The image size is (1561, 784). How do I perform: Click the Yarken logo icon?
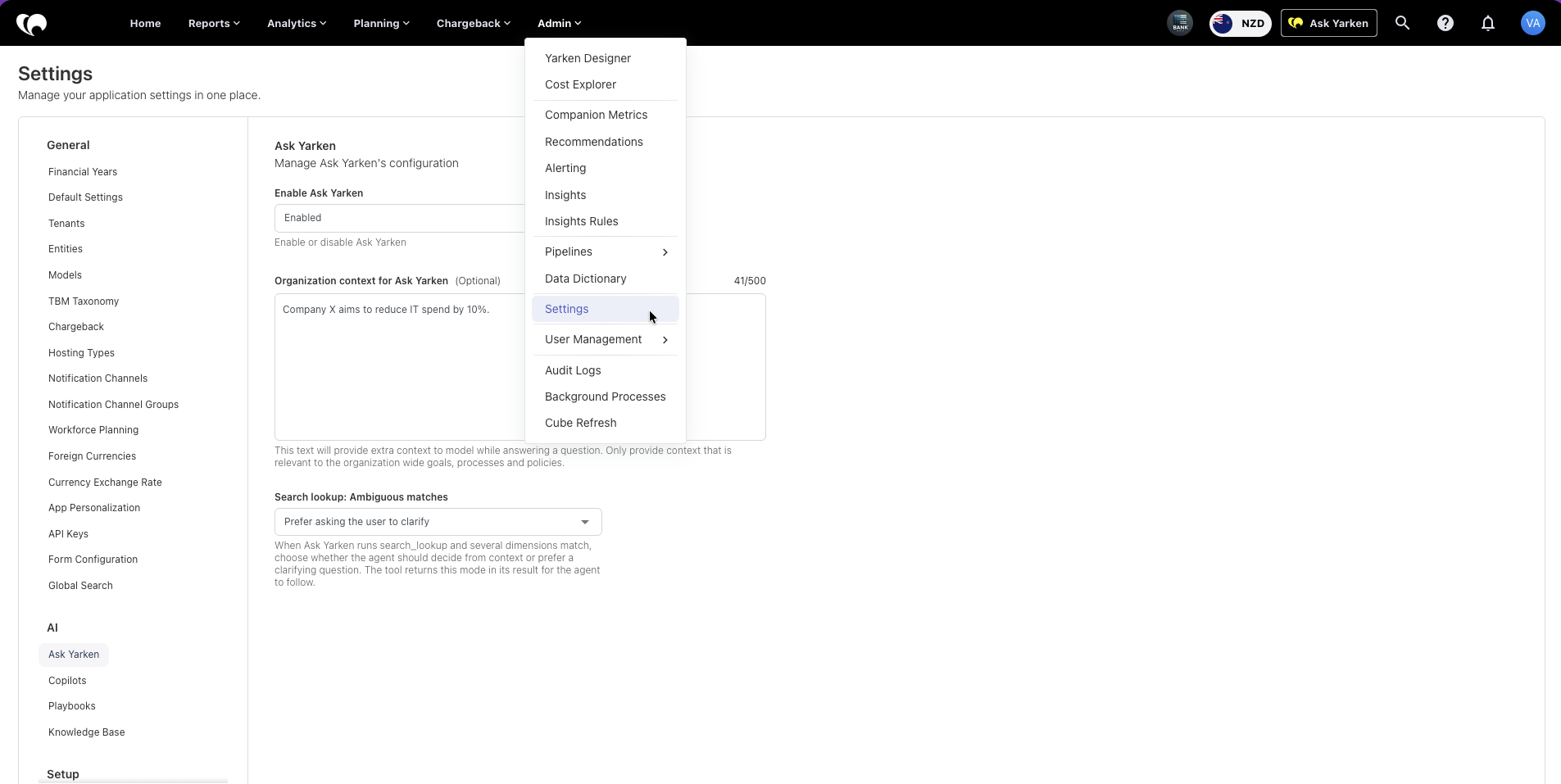coord(32,24)
